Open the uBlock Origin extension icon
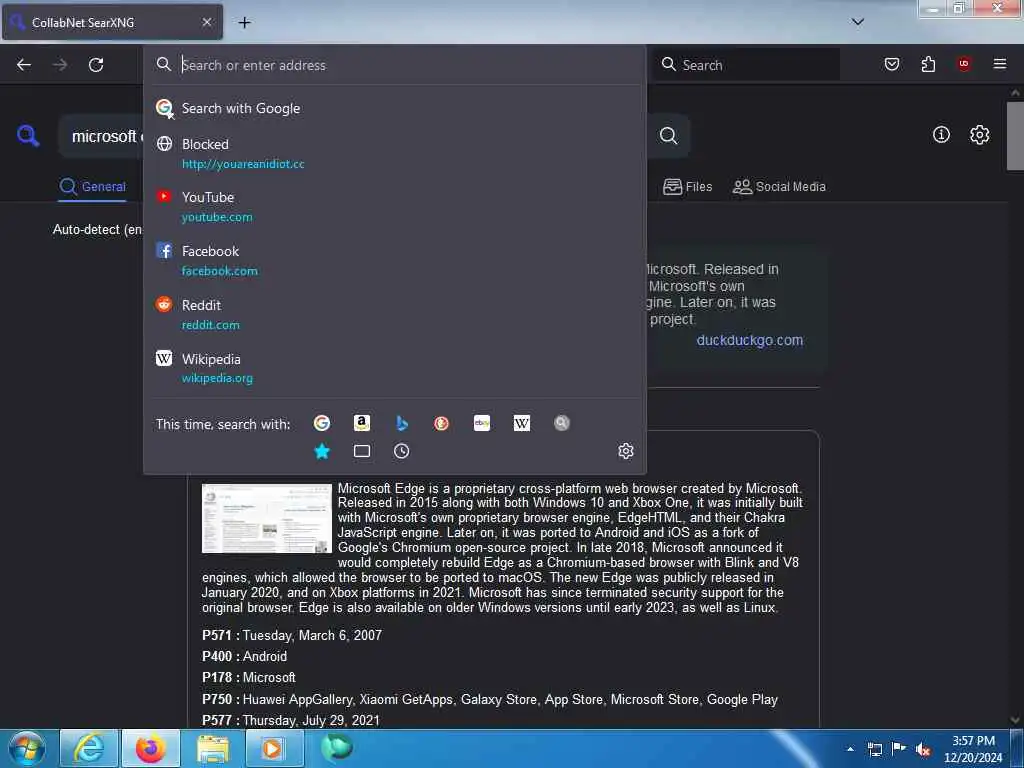1024x768 pixels. tap(964, 64)
